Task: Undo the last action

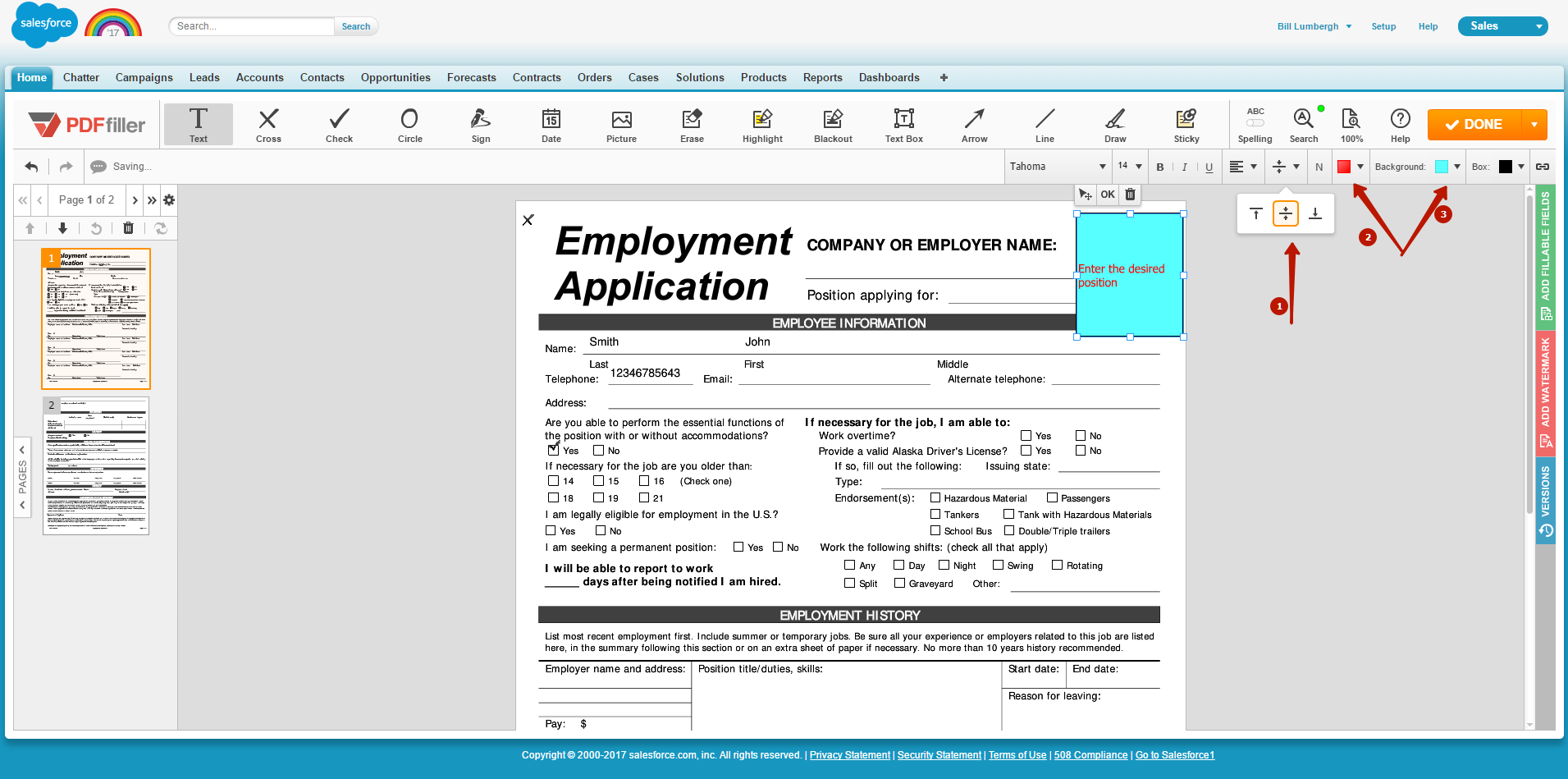Action: click(31, 167)
